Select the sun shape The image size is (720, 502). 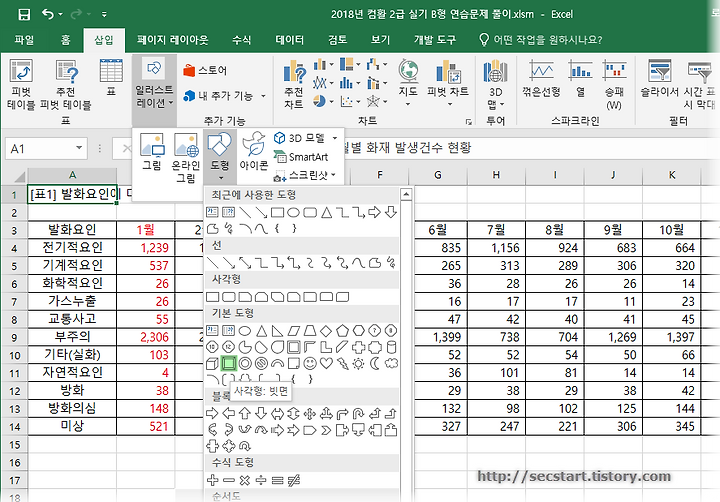[x=358, y=363]
